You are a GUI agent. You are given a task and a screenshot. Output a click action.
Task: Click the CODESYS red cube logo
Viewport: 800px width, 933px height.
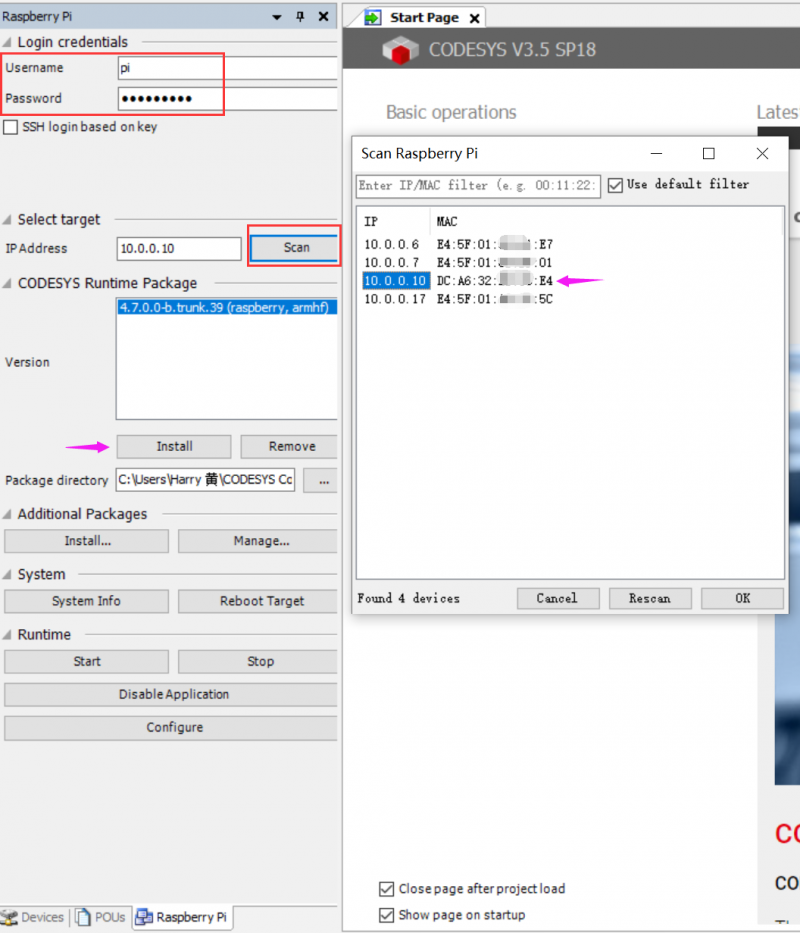401,49
